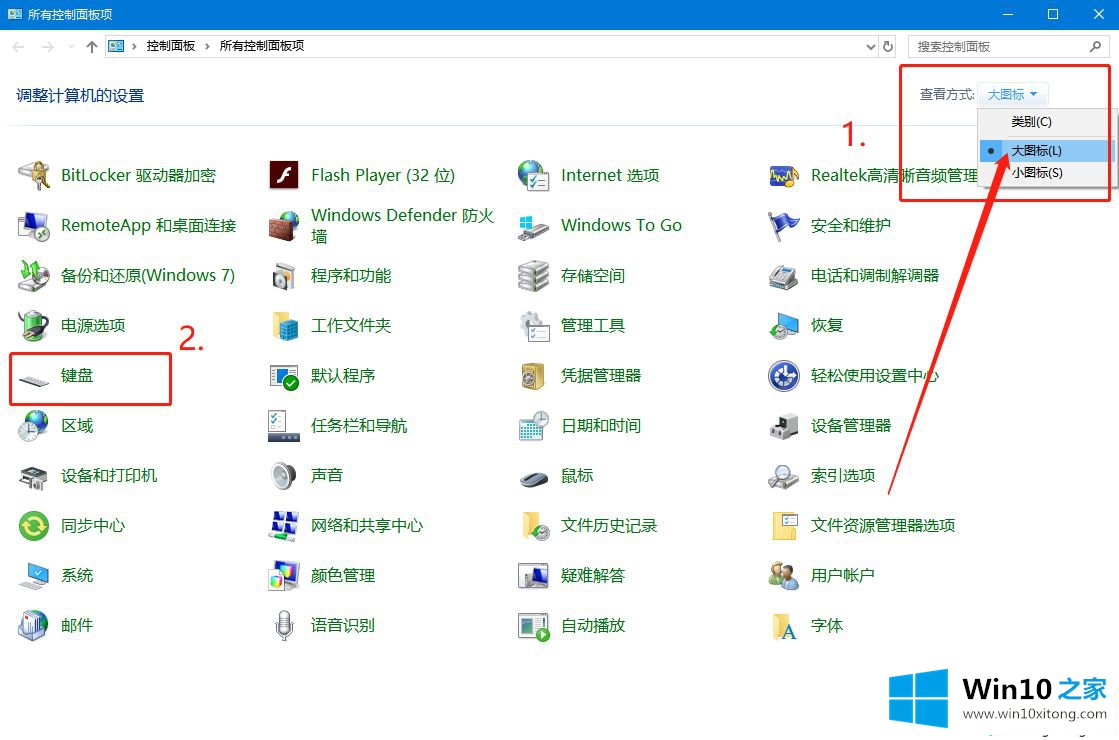Click the search magnifier icon

1095,46
